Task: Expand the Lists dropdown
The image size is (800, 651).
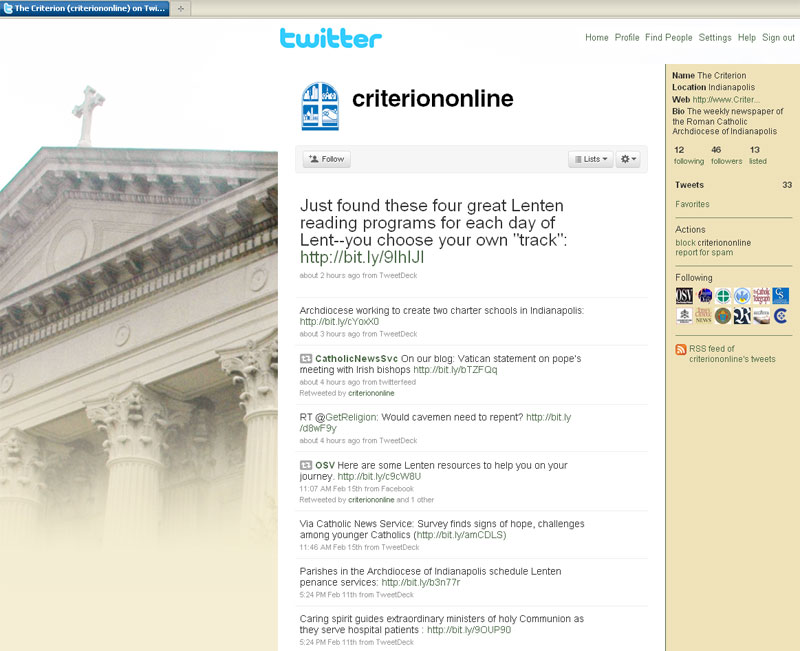Action: tap(591, 159)
